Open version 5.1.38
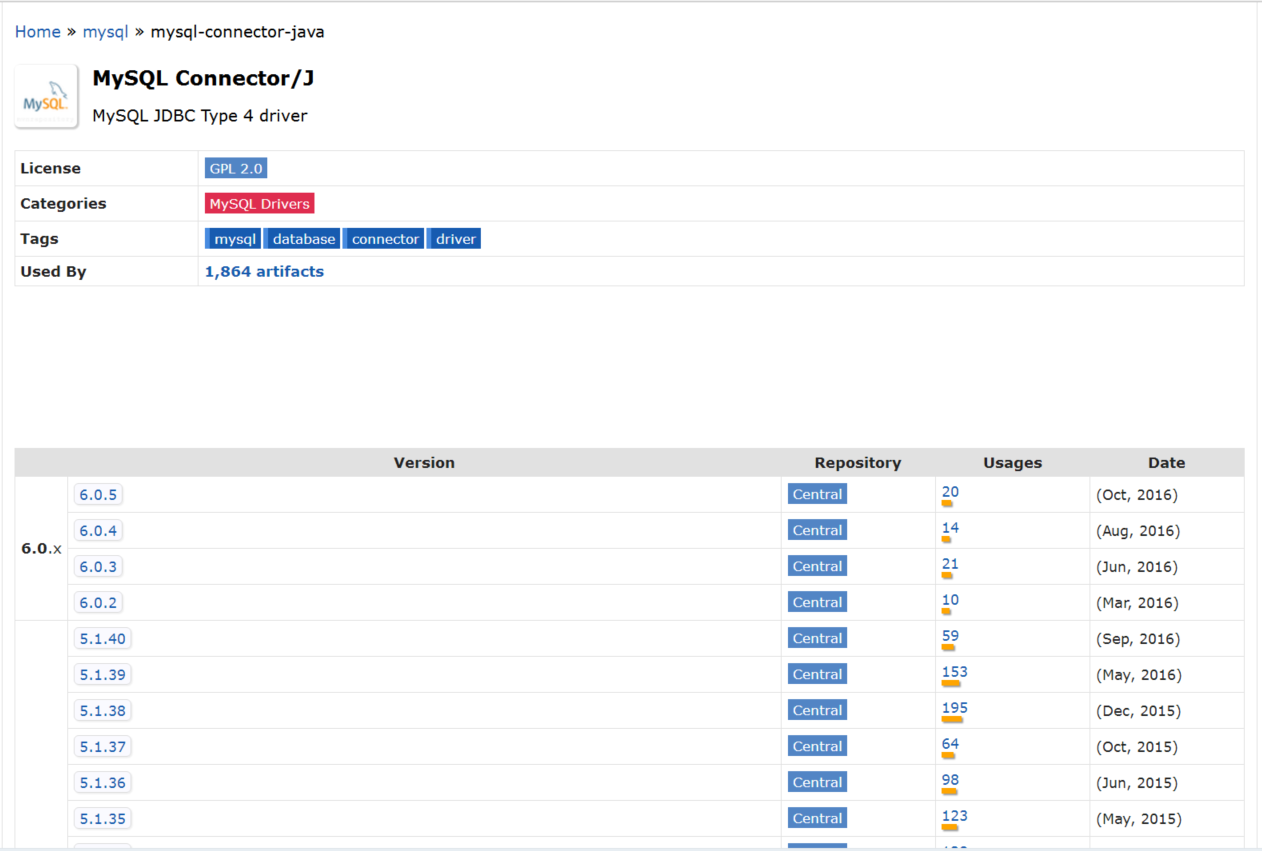This screenshot has width=1262, height=851. pos(103,711)
